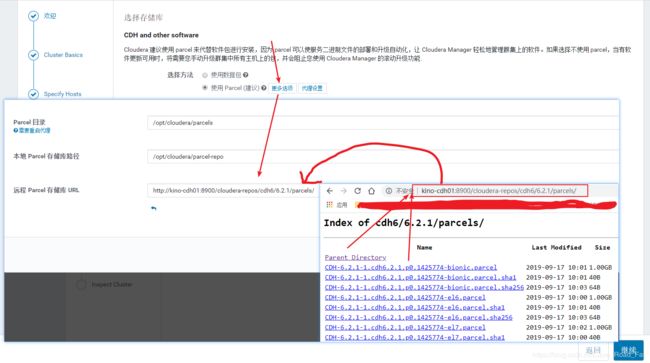The width and height of the screenshot is (650, 363).
Task: Click the Size column header
Action: (x=602, y=247)
